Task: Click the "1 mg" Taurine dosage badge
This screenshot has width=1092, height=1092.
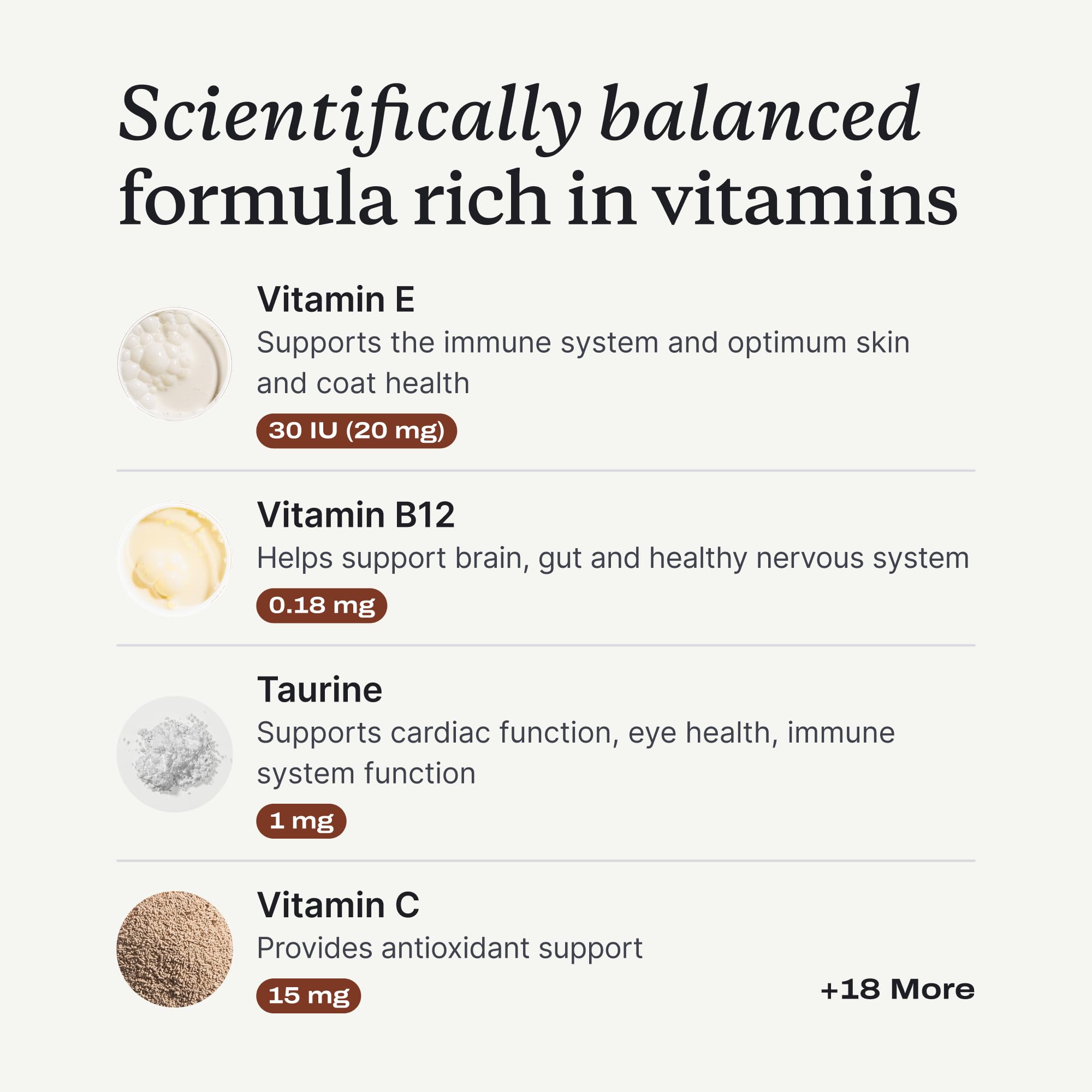Action: (301, 821)
